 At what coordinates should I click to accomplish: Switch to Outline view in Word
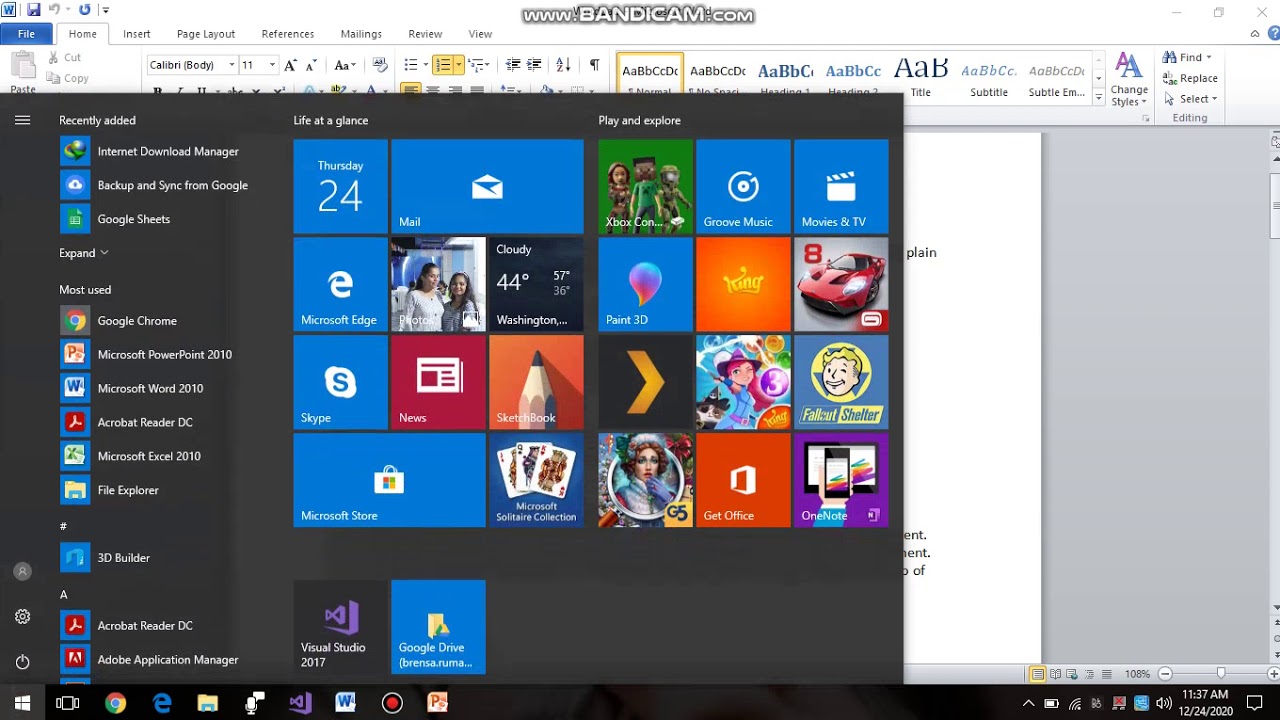point(1089,674)
